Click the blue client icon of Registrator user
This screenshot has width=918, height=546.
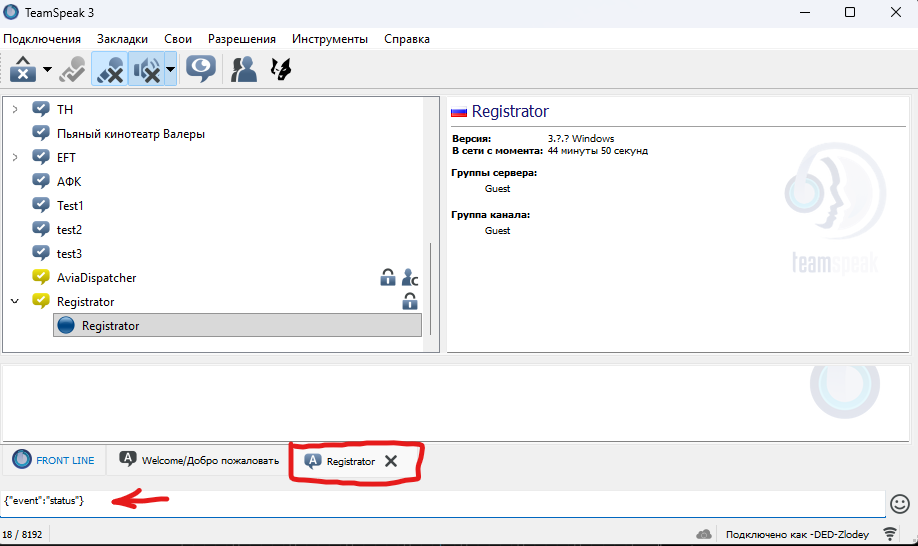pos(66,325)
